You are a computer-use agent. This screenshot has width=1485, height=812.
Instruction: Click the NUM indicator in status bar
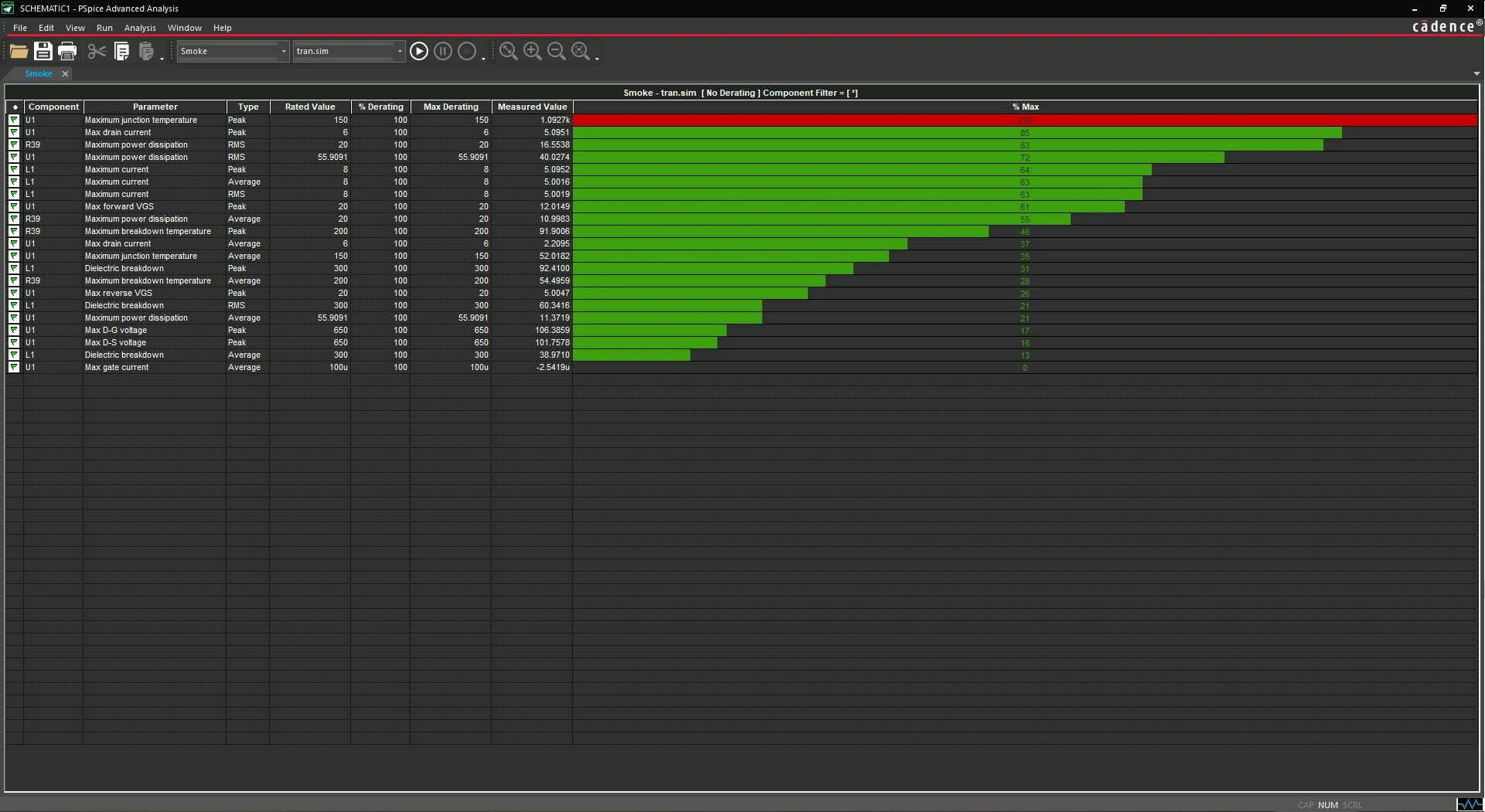1327,805
